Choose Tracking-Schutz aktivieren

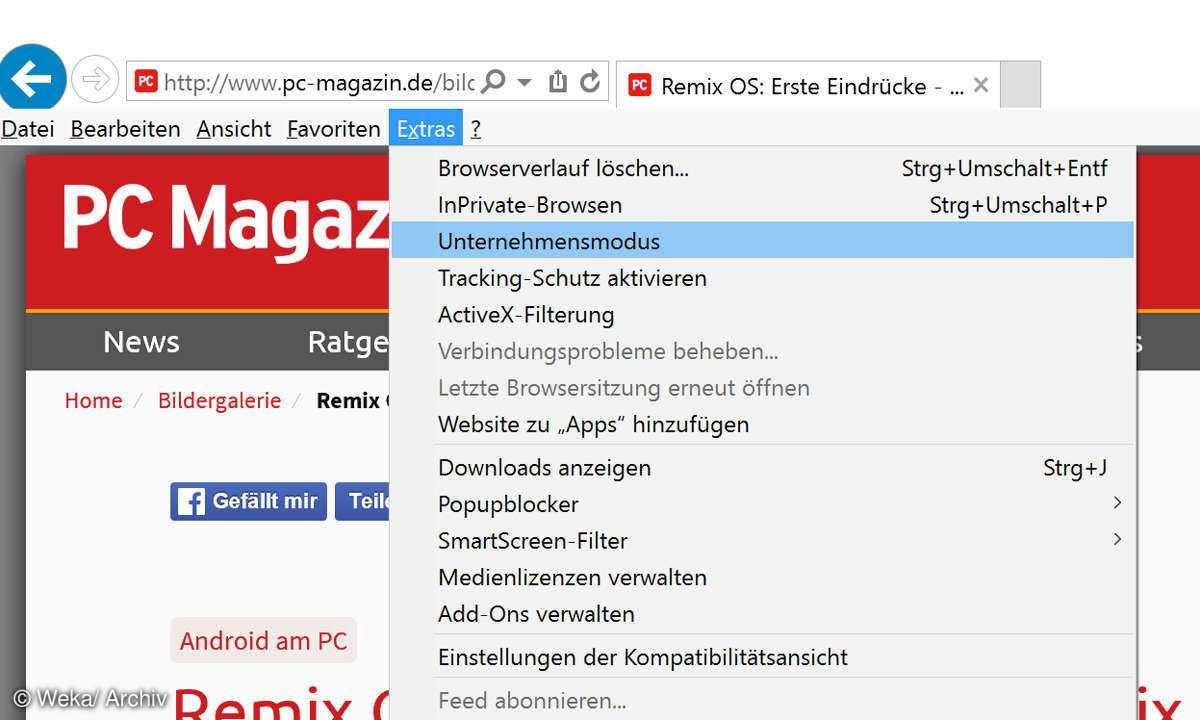(763, 278)
